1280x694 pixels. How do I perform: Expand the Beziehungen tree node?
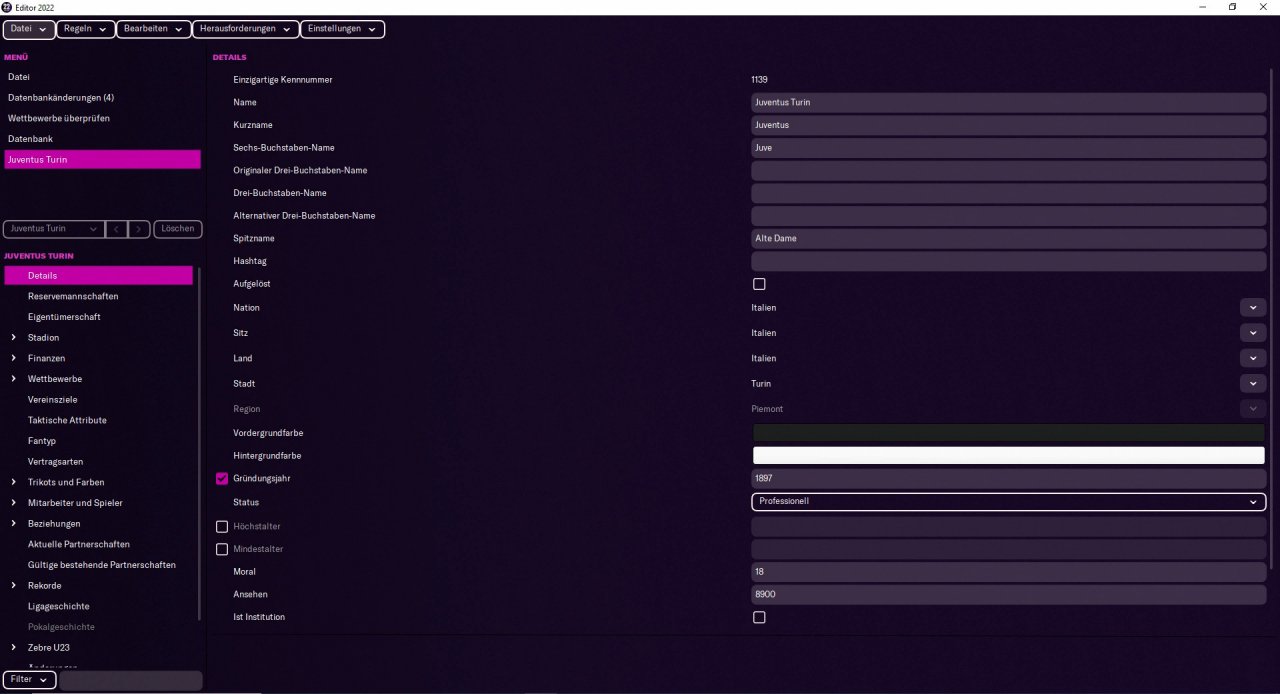13,524
